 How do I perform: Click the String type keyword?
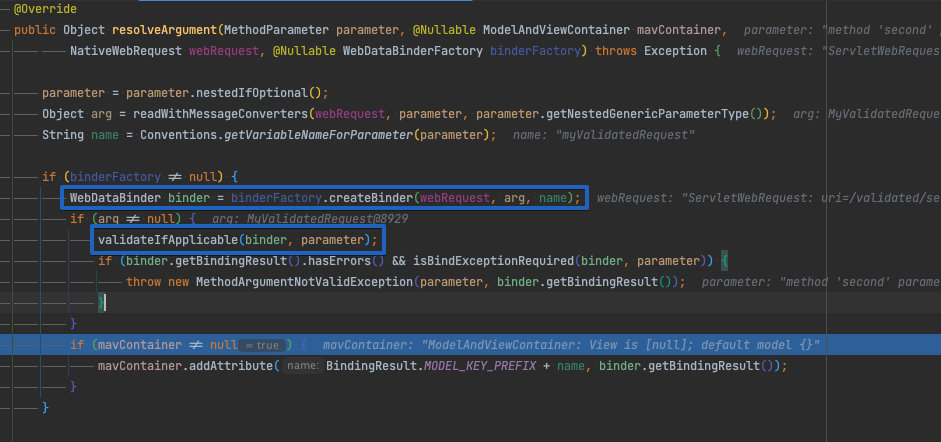(x=63, y=135)
